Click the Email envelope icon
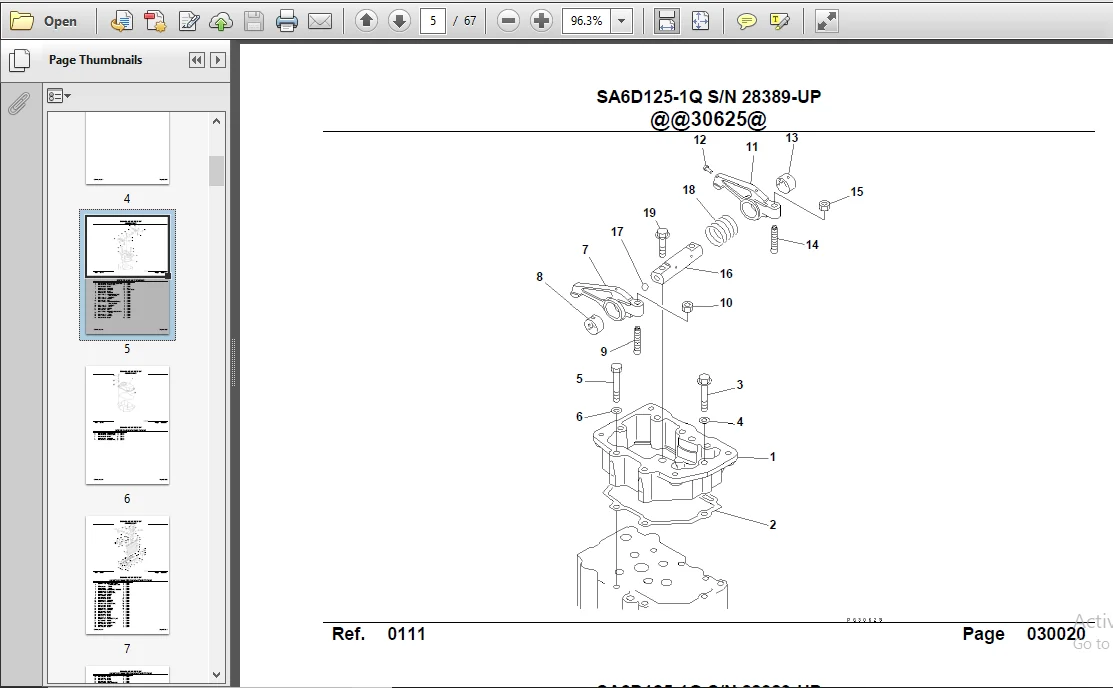The width and height of the screenshot is (1113, 688). 320,21
